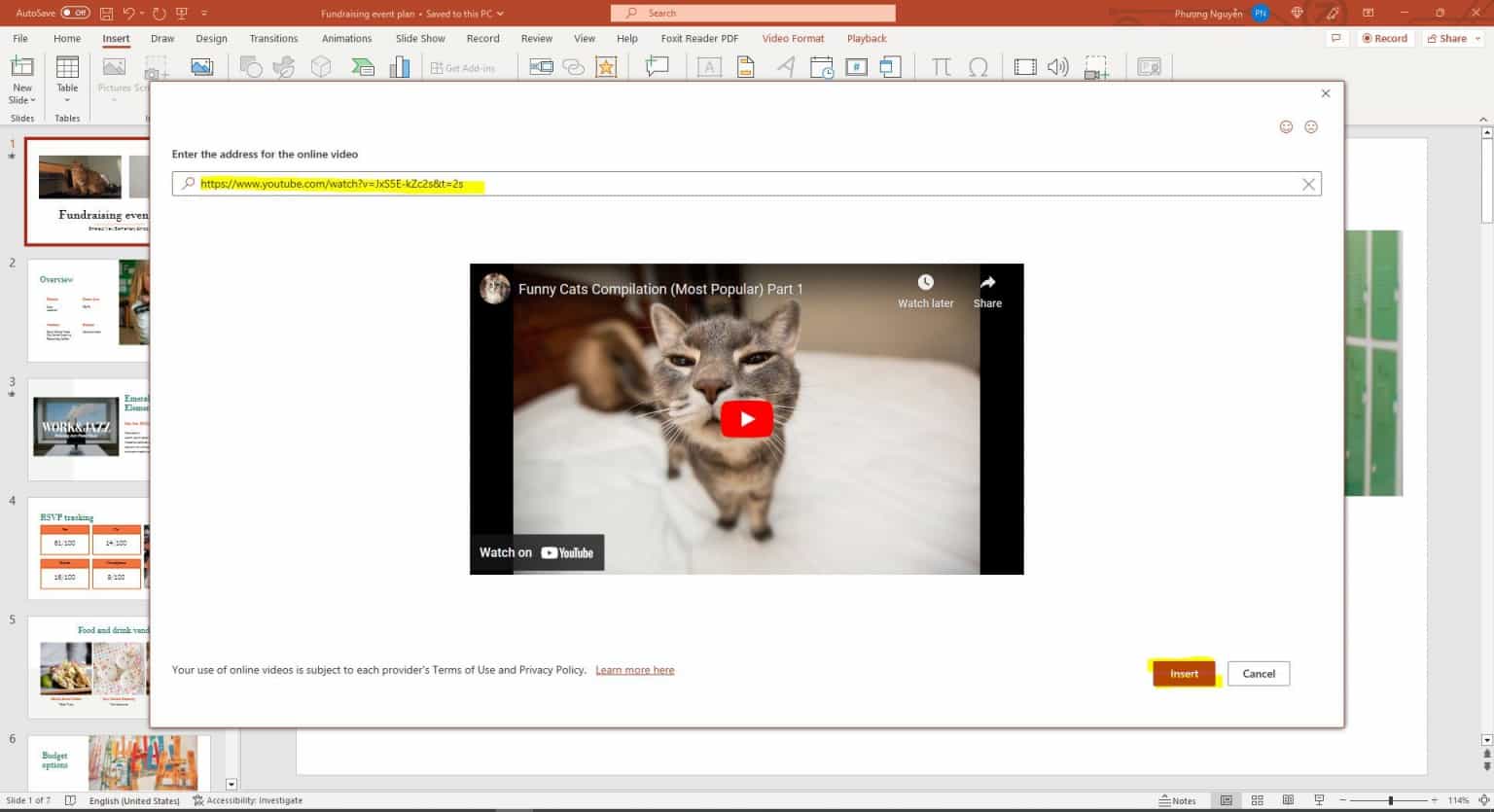The width and height of the screenshot is (1494, 812).
Task: Insert a Symbol using the Omega icon
Action: pyautogui.click(x=978, y=66)
